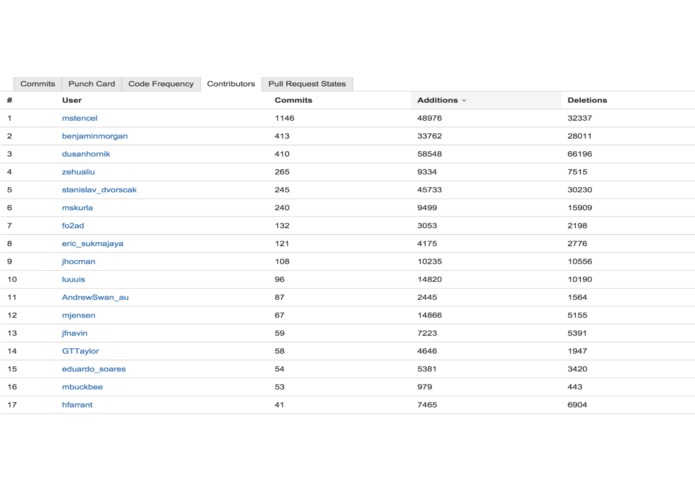The height and width of the screenshot is (494, 695).
Task: Select commits value 132 for fo2ad
Action: 282,226
